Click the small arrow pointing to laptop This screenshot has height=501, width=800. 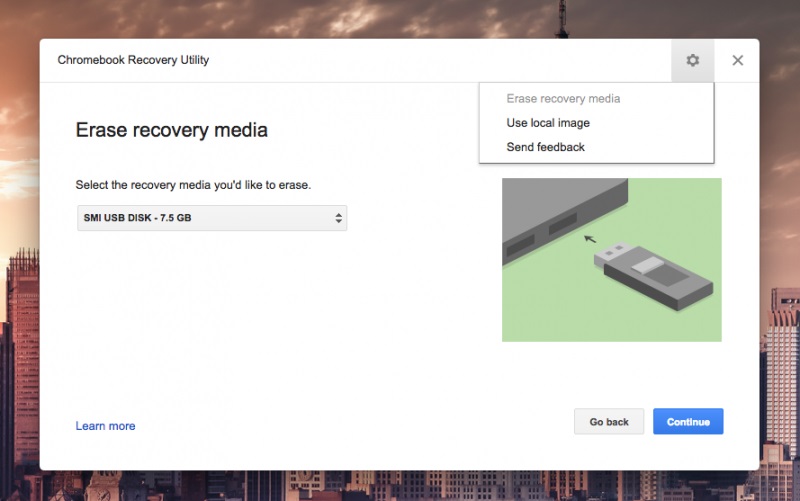pos(591,239)
